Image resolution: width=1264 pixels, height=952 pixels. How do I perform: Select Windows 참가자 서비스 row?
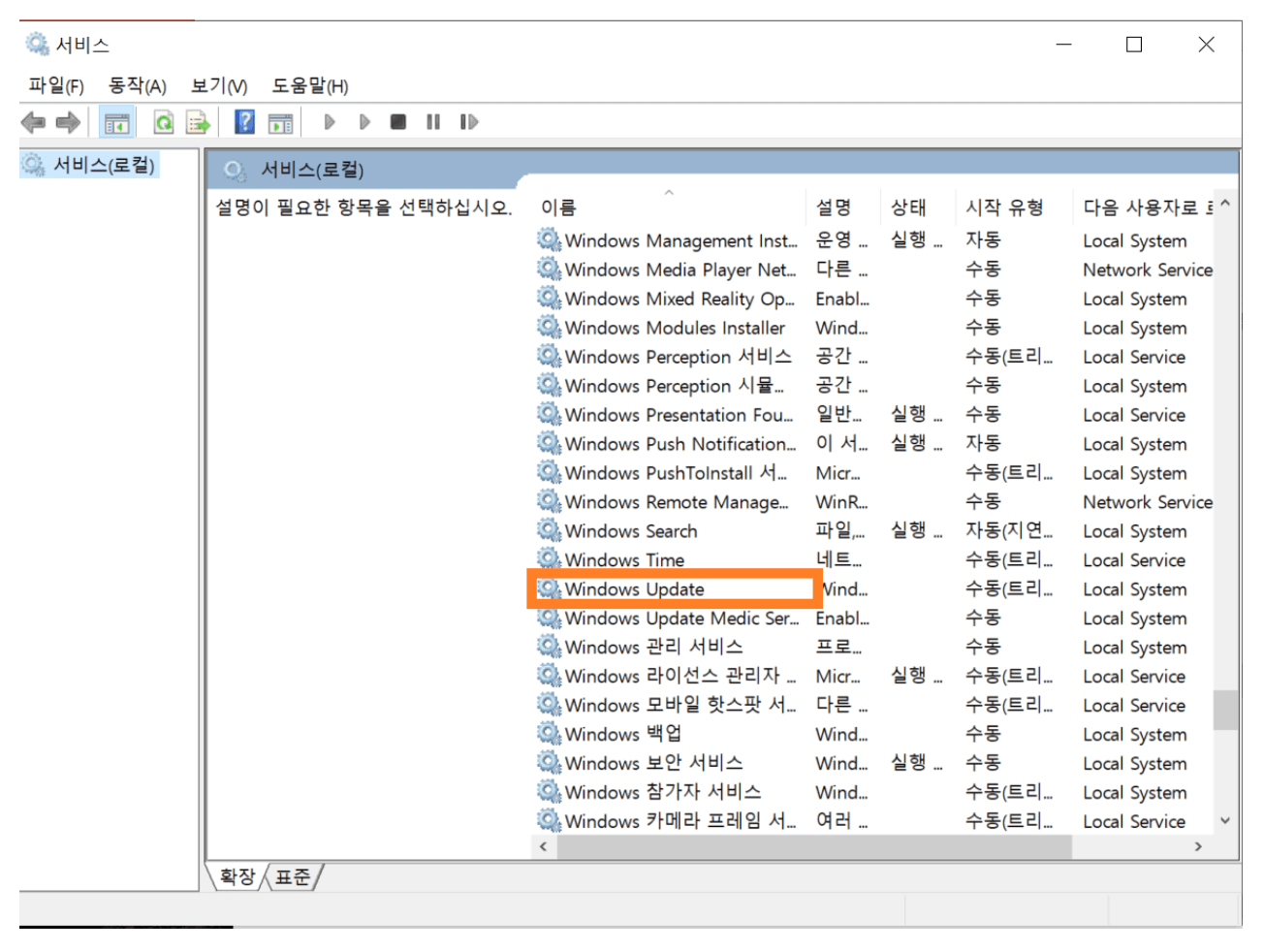tap(875, 792)
